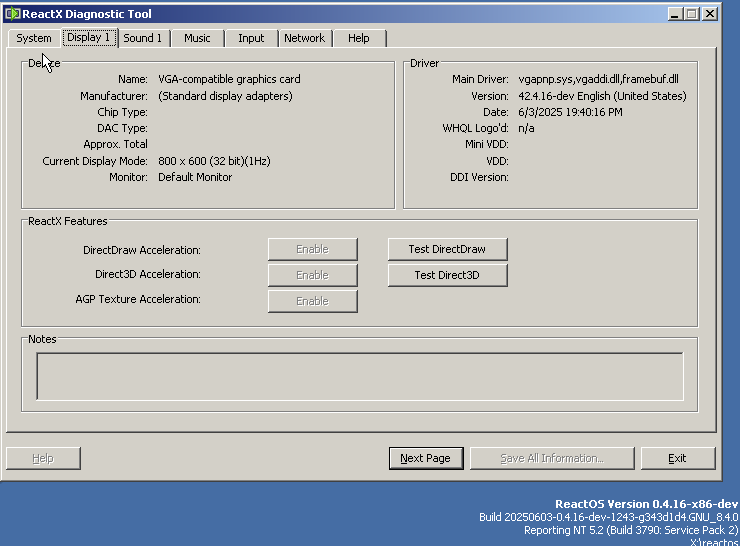Click the desktop 'ReactOS Version 0.4.16-x86-dev' text
The width and height of the screenshot is (740, 546).
pos(646,504)
